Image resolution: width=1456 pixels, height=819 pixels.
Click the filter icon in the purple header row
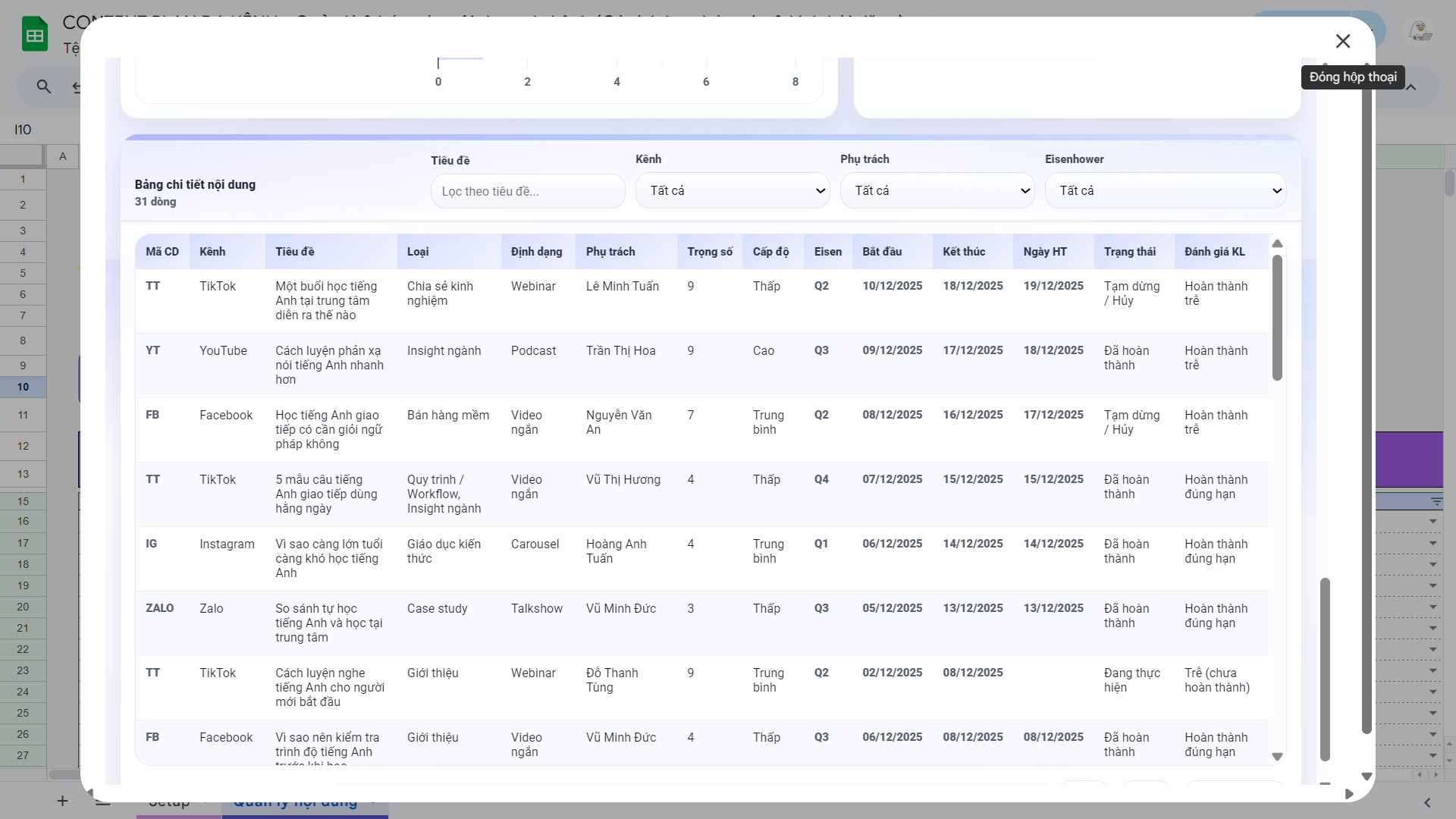(1436, 501)
